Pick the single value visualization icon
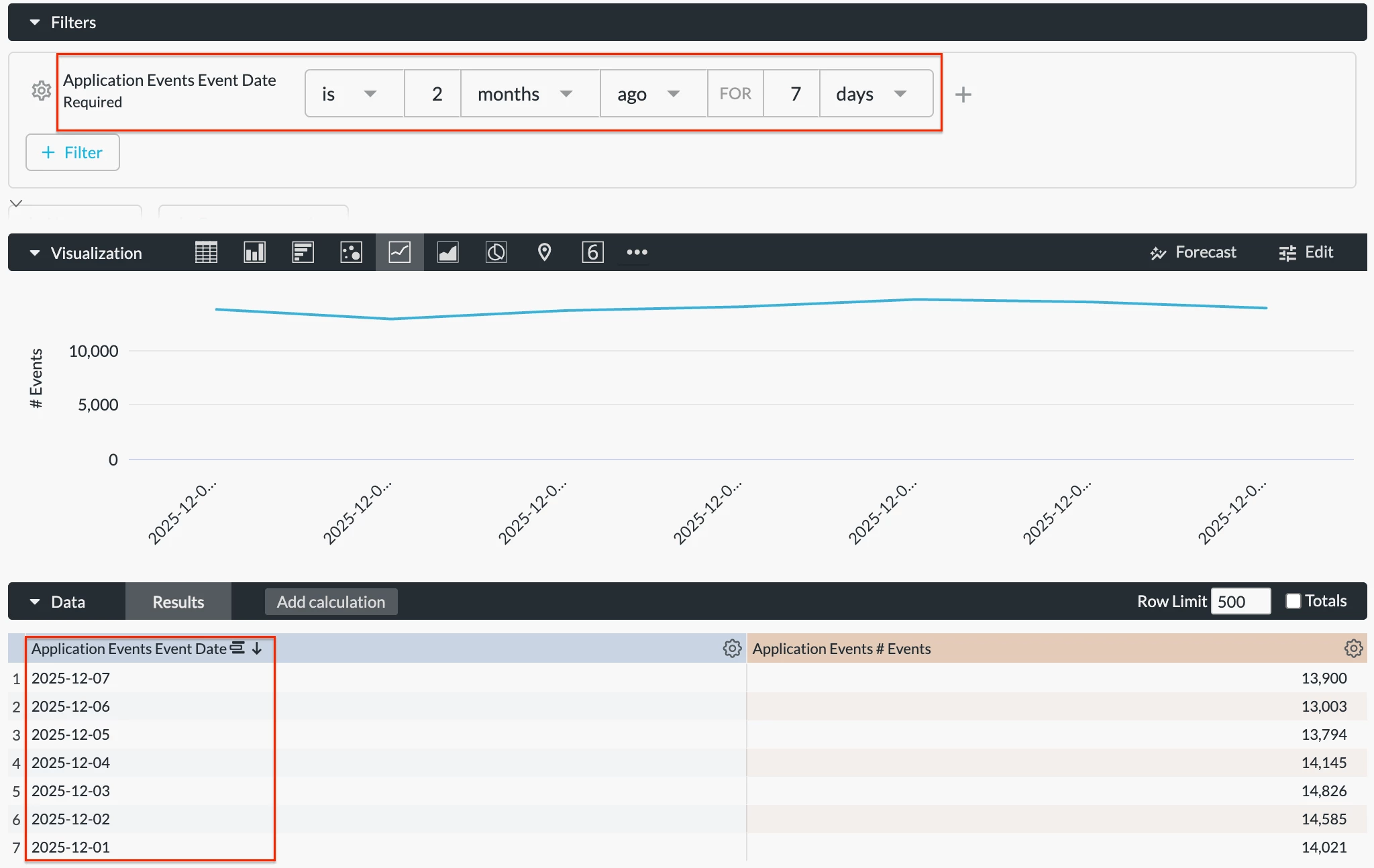The image size is (1374, 868). pos(592,252)
